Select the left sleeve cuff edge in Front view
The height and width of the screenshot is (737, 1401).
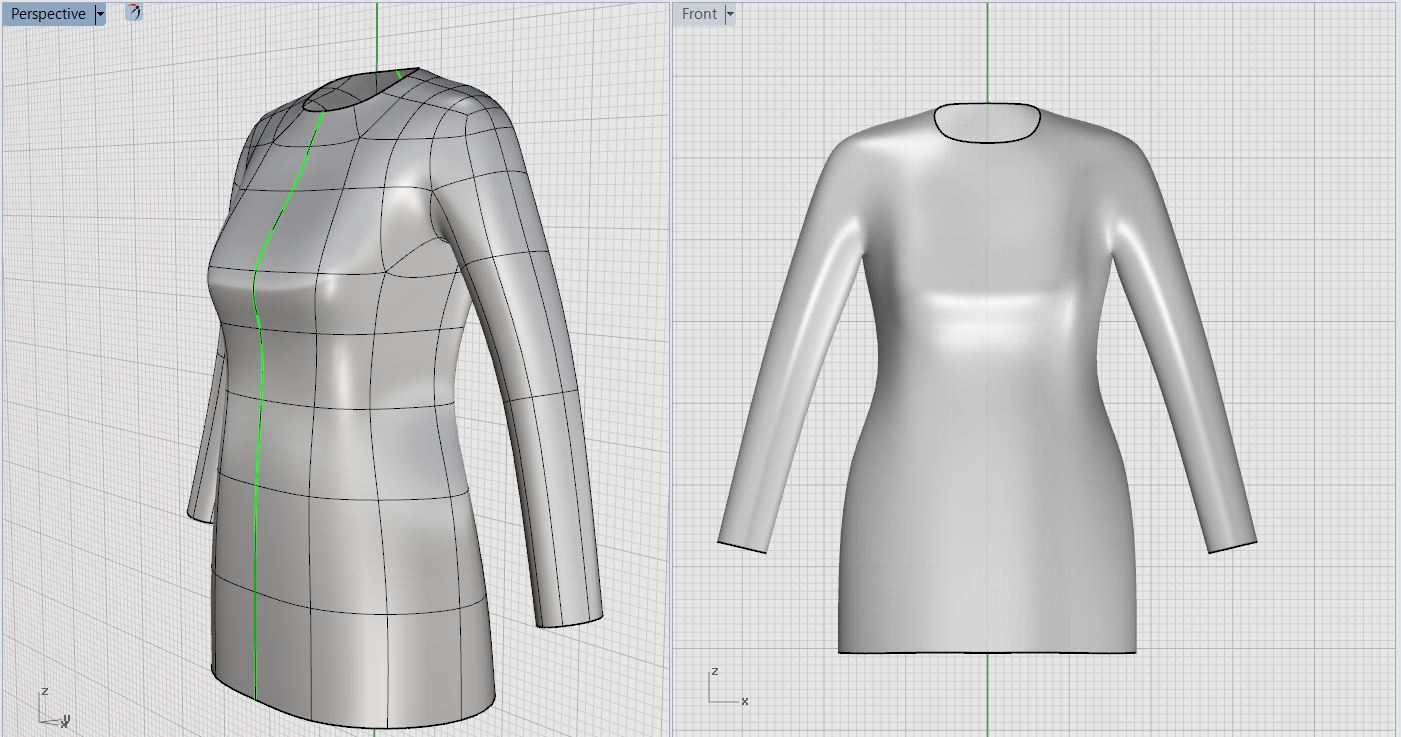[742, 547]
